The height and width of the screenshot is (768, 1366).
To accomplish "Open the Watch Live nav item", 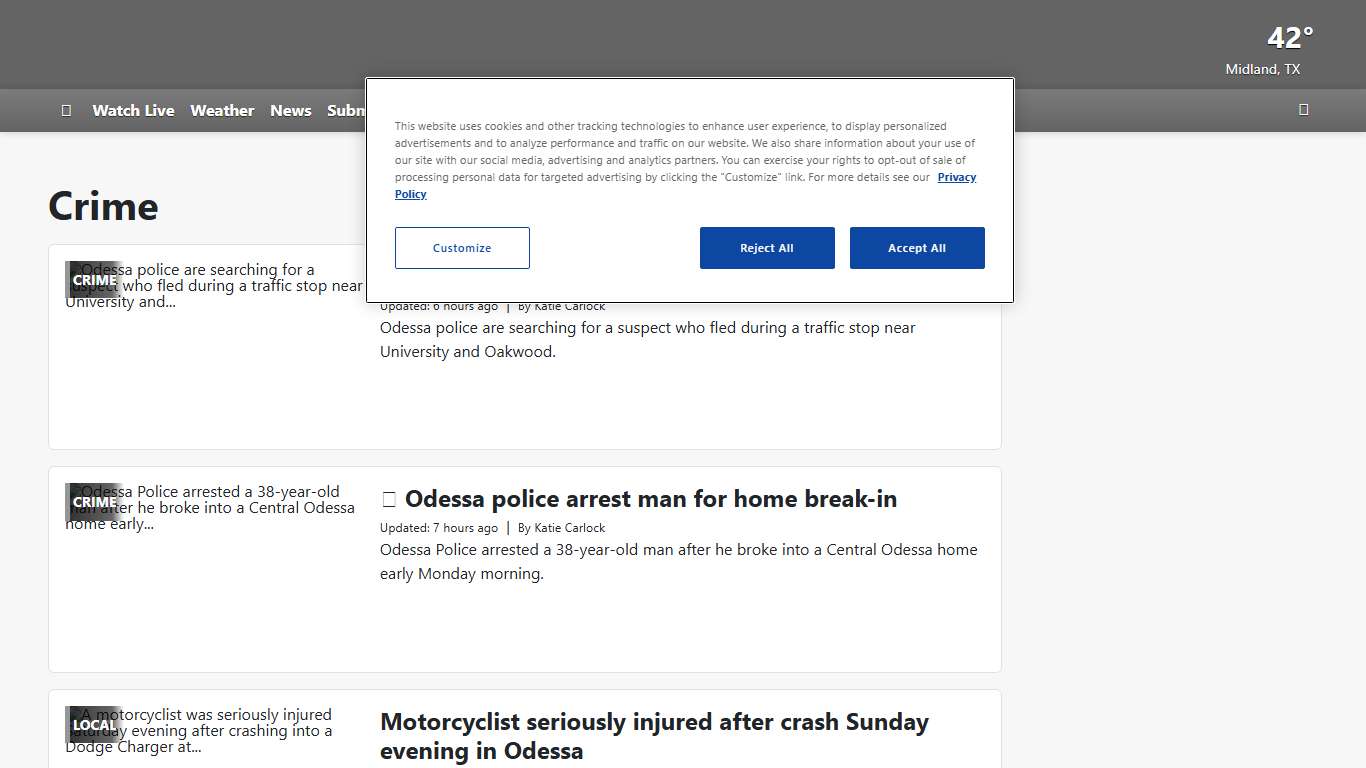I will pos(133,111).
